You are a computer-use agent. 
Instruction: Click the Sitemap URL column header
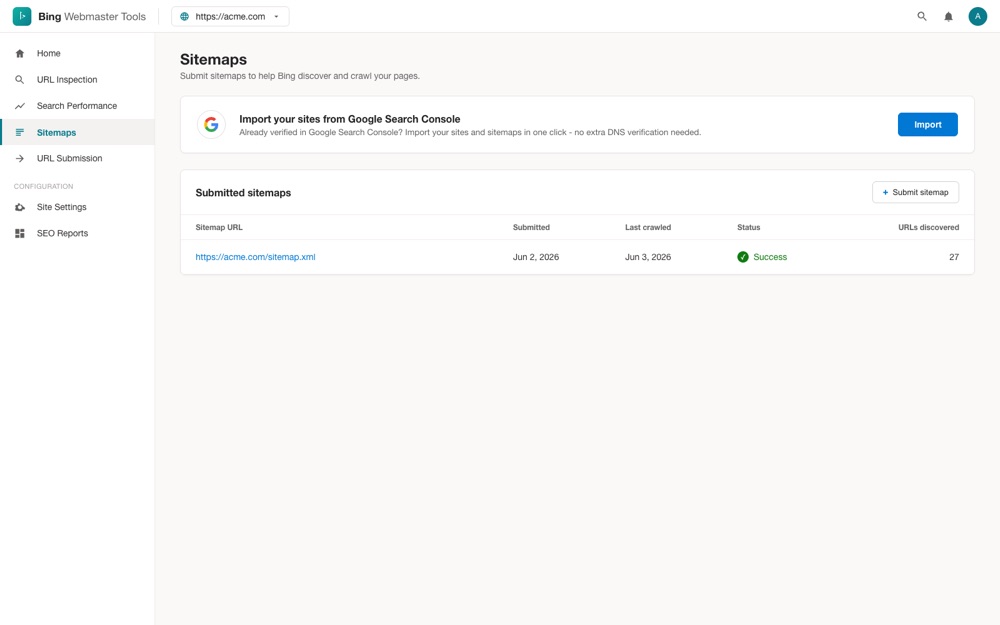(219, 227)
